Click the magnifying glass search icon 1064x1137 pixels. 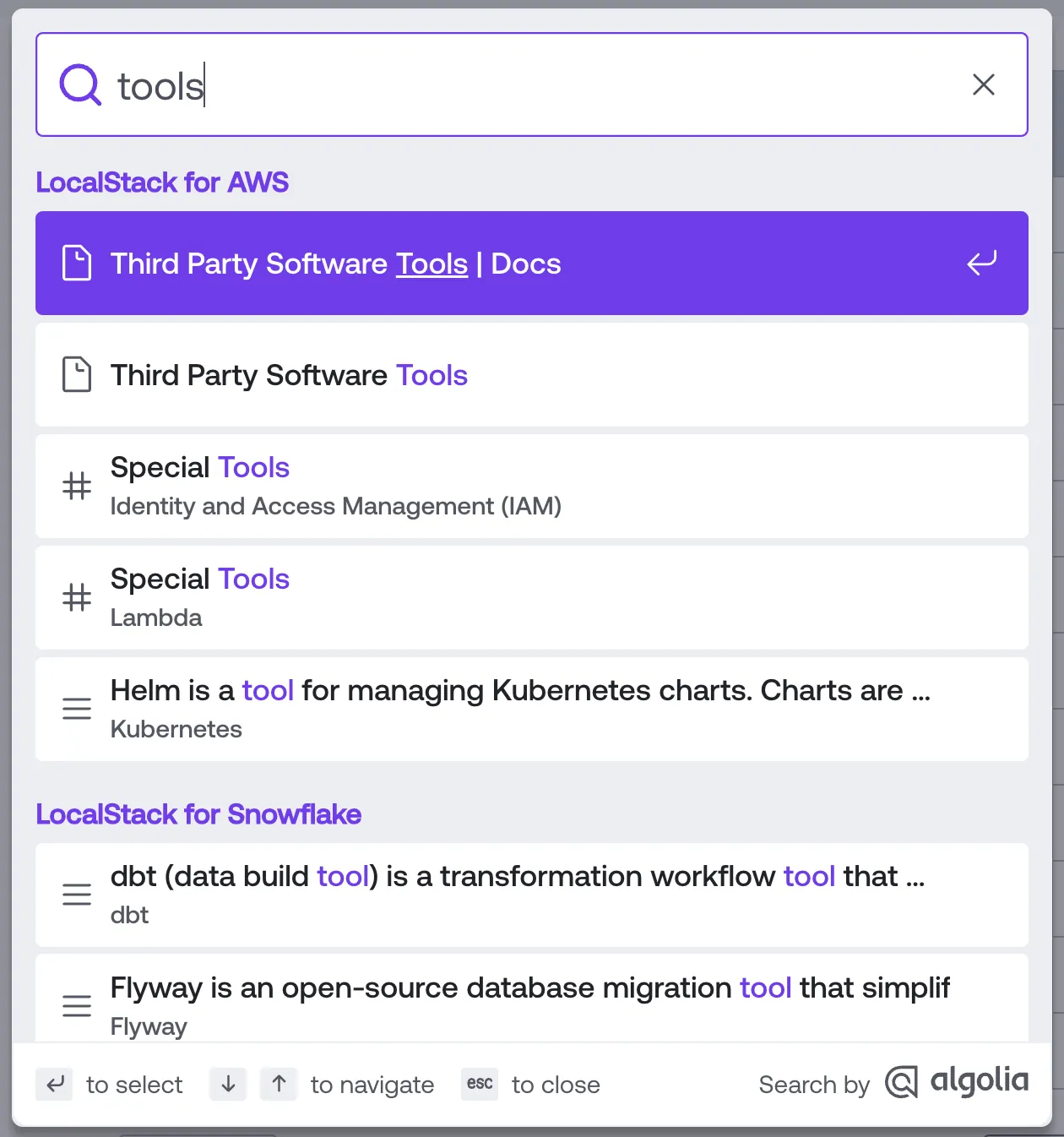pyautogui.click(x=79, y=84)
